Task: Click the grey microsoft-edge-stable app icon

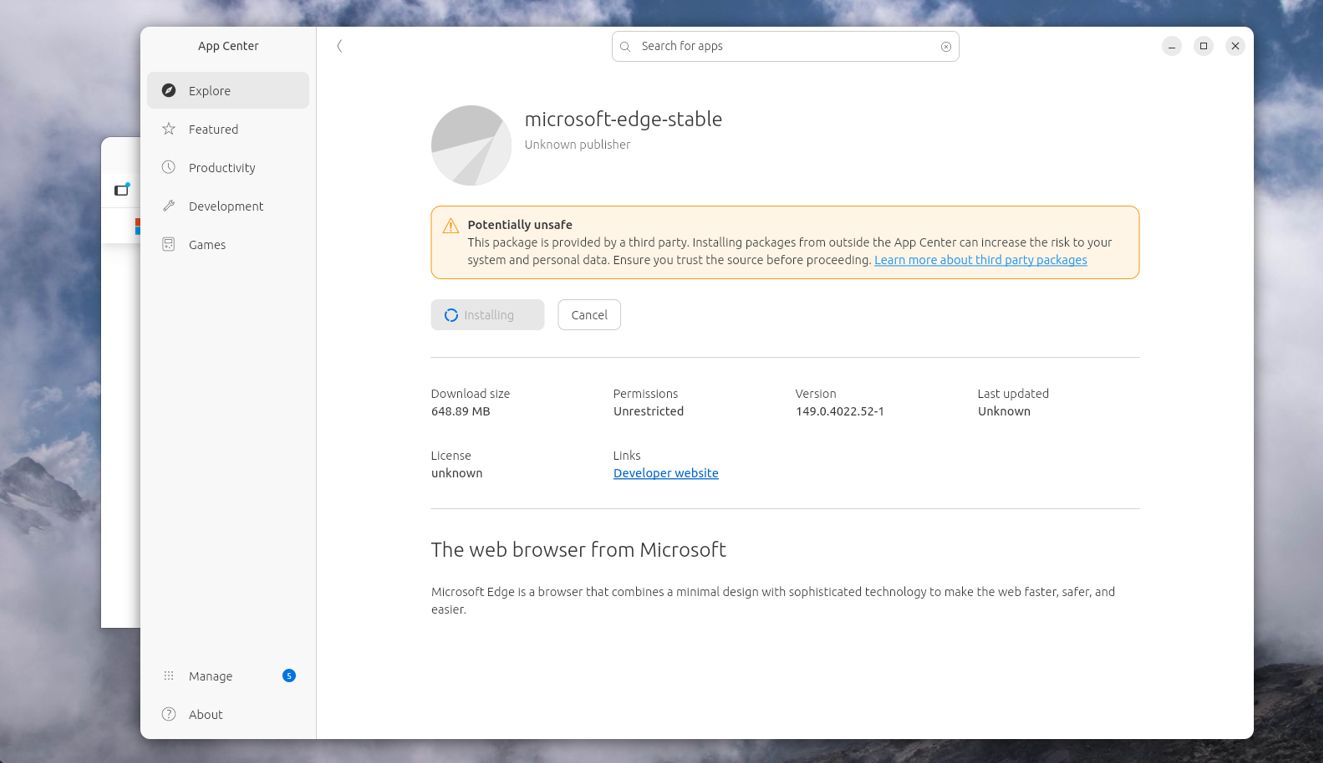Action: 471,145
